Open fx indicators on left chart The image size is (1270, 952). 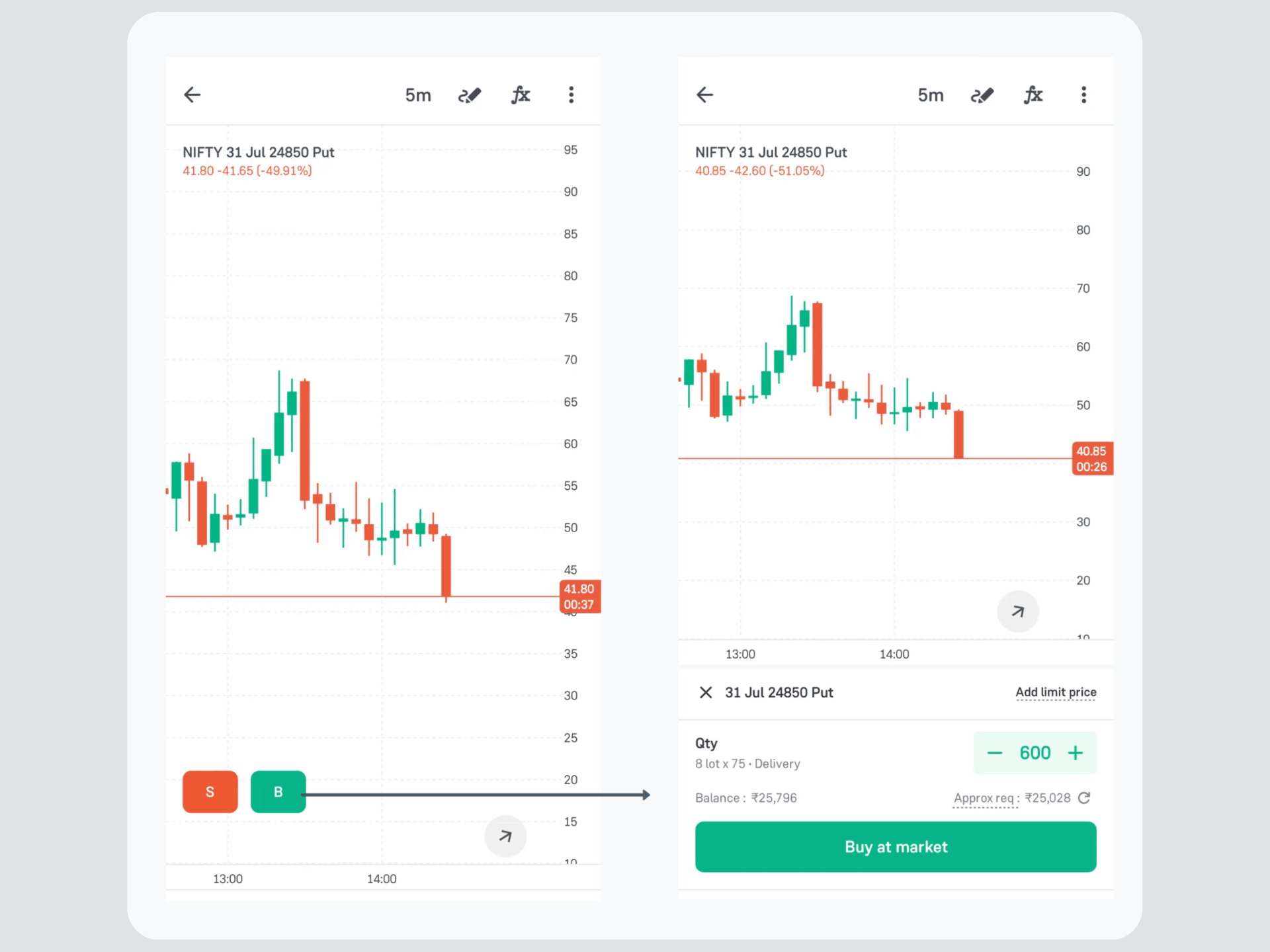(x=521, y=95)
